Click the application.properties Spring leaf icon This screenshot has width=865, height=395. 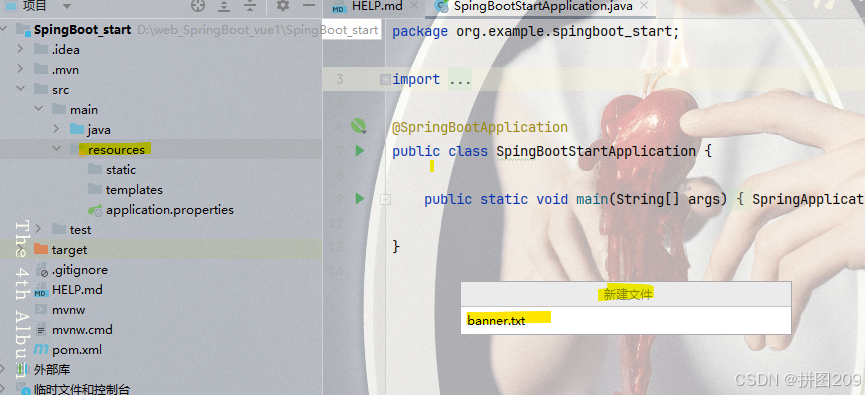click(95, 210)
